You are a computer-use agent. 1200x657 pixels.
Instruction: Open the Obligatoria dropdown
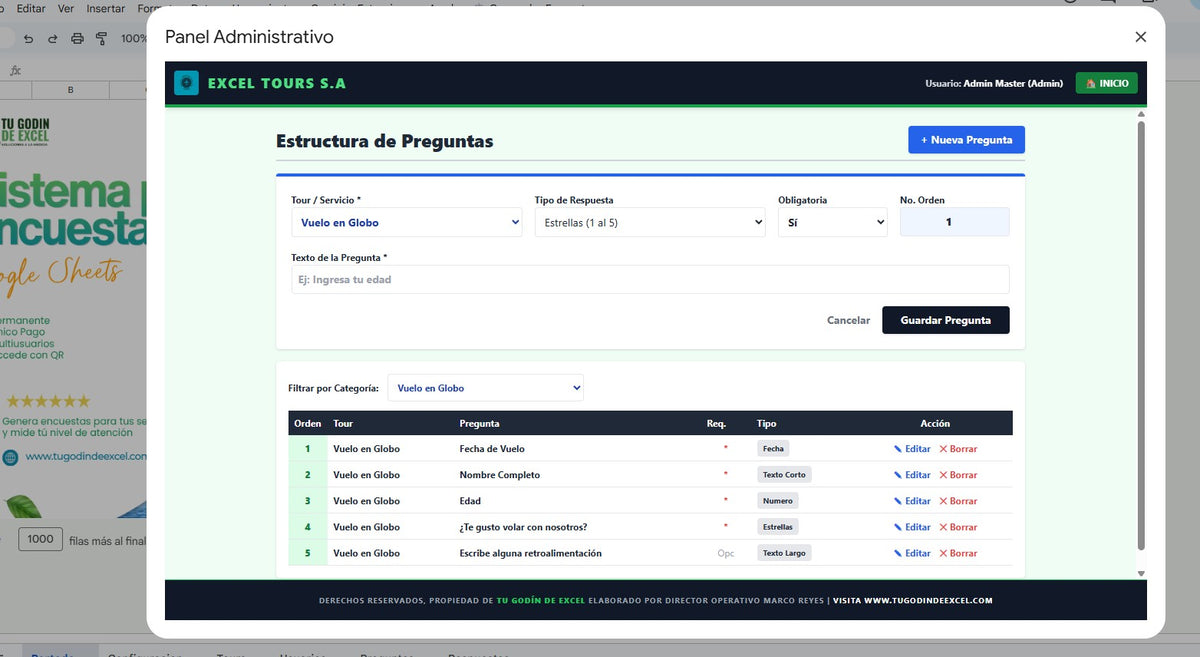point(833,222)
